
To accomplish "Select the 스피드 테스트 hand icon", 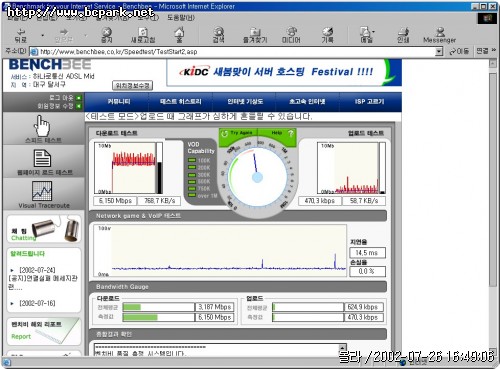I will [x=42, y=125].
